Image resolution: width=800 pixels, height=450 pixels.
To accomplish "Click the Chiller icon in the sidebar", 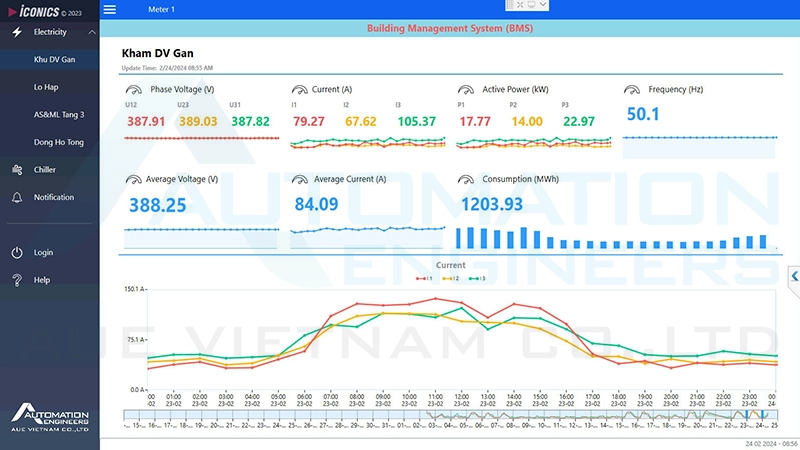I will pos(17,170).
